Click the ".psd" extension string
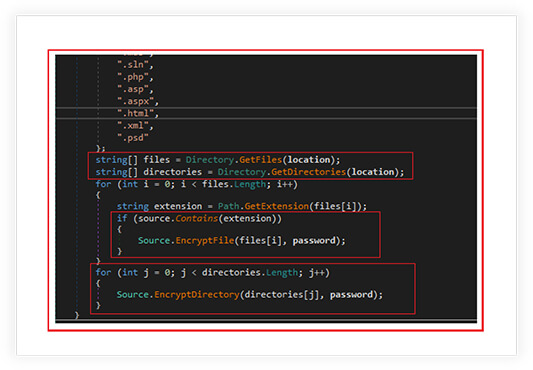This screenshot has width=533, height=370. (x=133, y=138)
